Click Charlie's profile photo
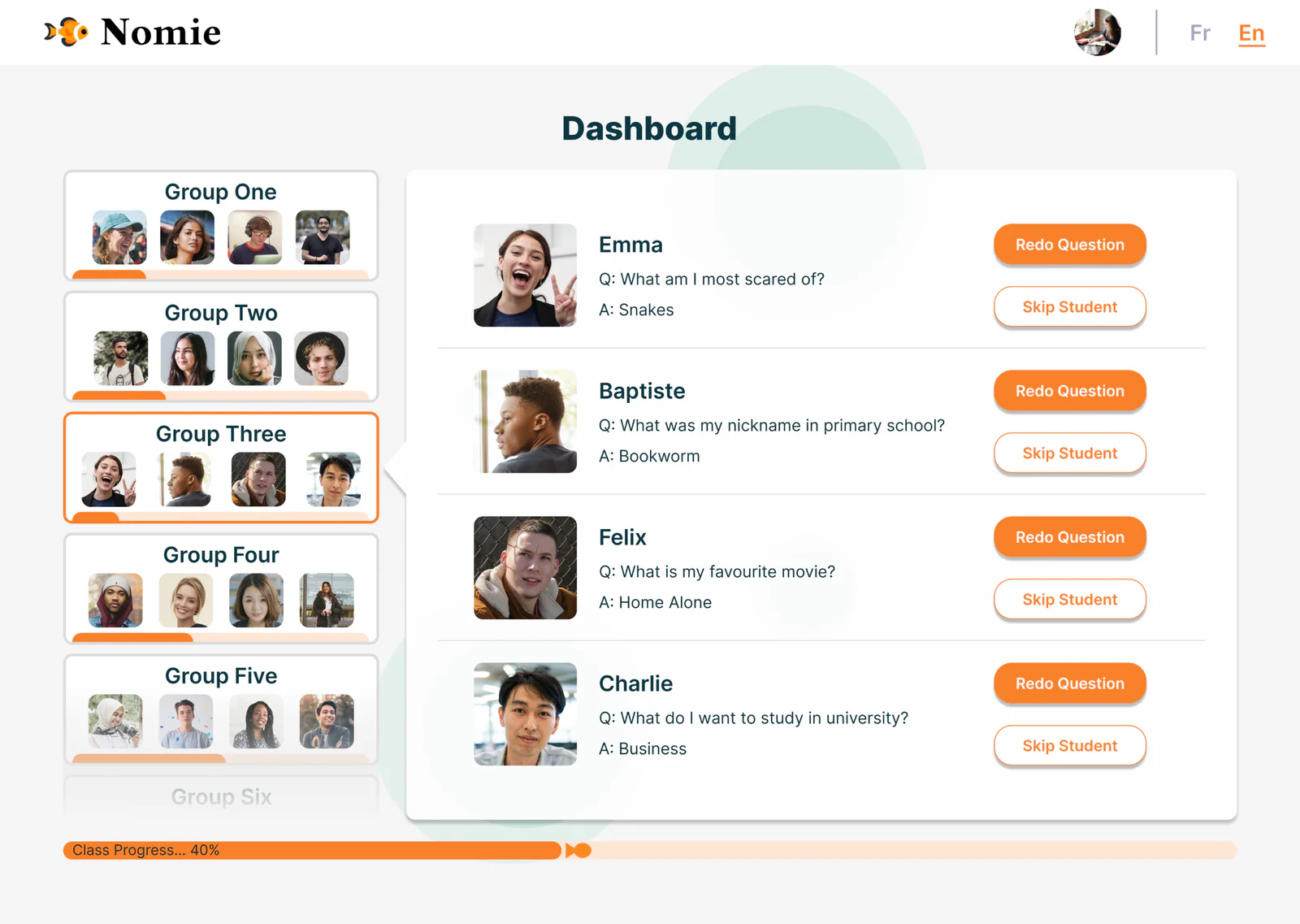The width and height of the screenshot is (1300, 924). tap(525, 714)
